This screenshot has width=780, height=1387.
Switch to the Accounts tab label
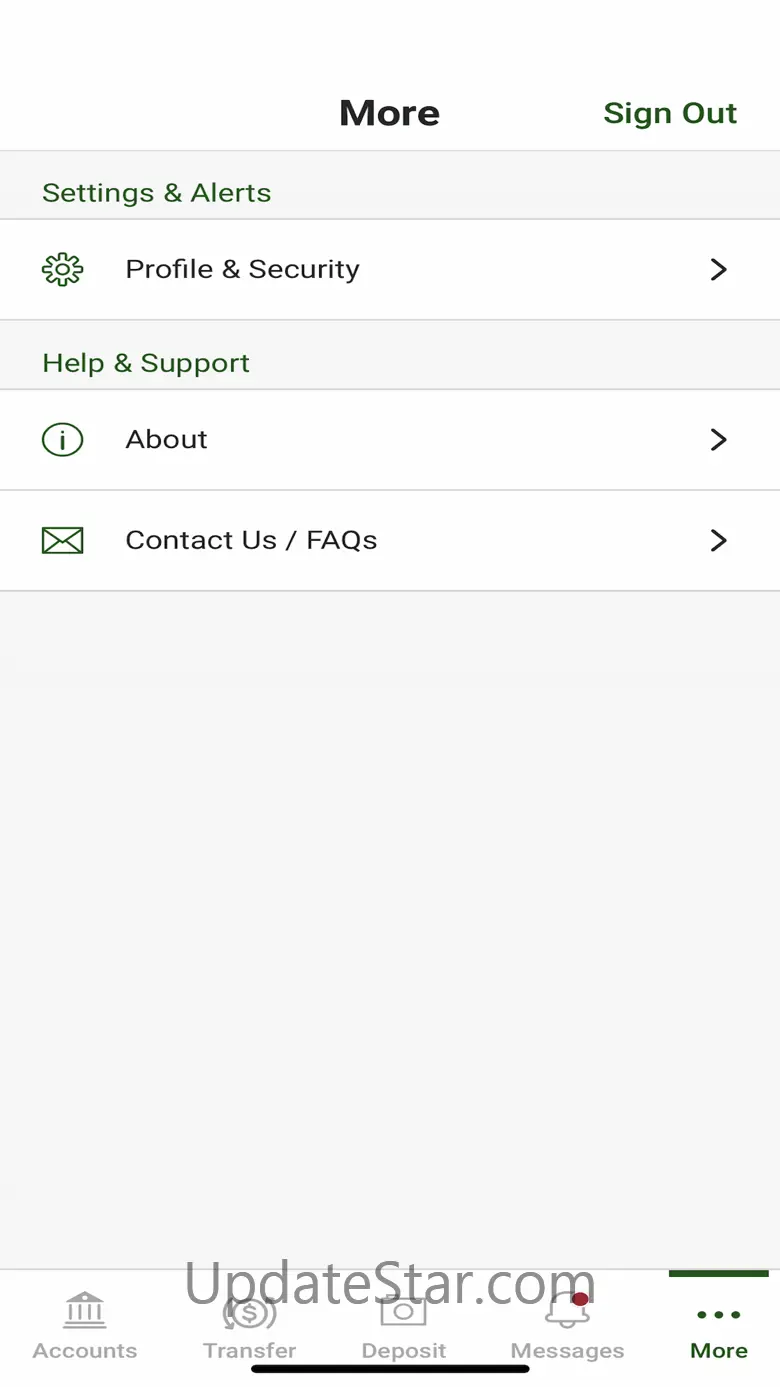coord(85,1351)
